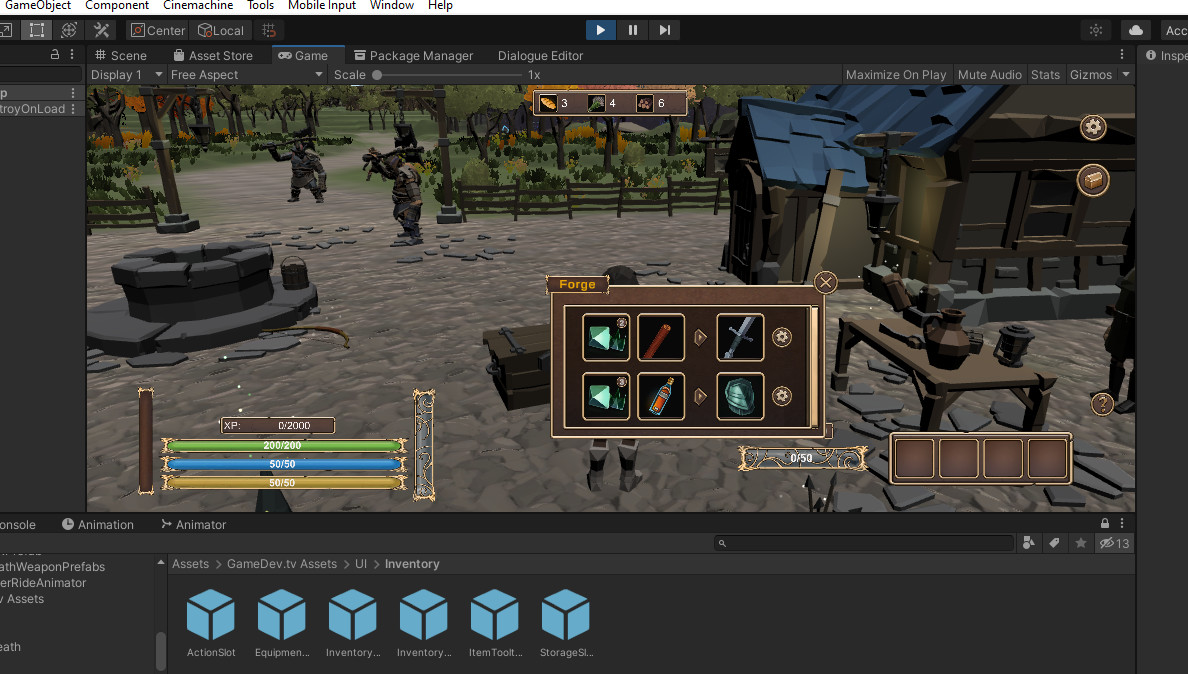Click the gear icon beside the crafted sword
The height and width of the screenshot is (674, 1188).
click(782, 338)
